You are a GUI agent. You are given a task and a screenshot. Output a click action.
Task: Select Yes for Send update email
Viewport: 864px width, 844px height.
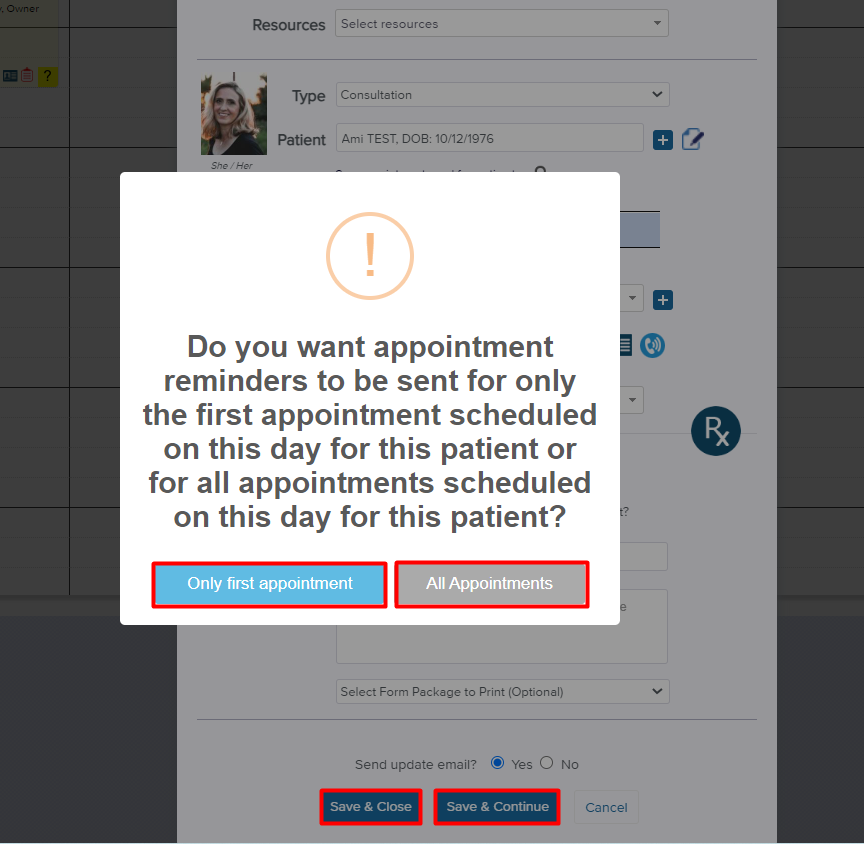(497, 763)
